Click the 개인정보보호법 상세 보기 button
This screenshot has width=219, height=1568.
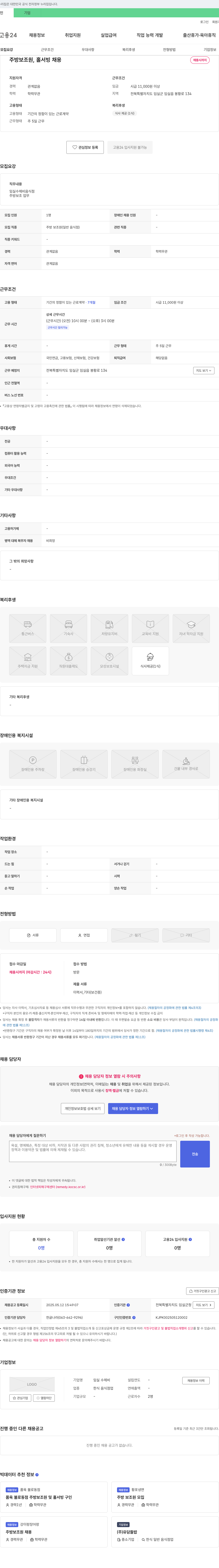(83, 1109)
